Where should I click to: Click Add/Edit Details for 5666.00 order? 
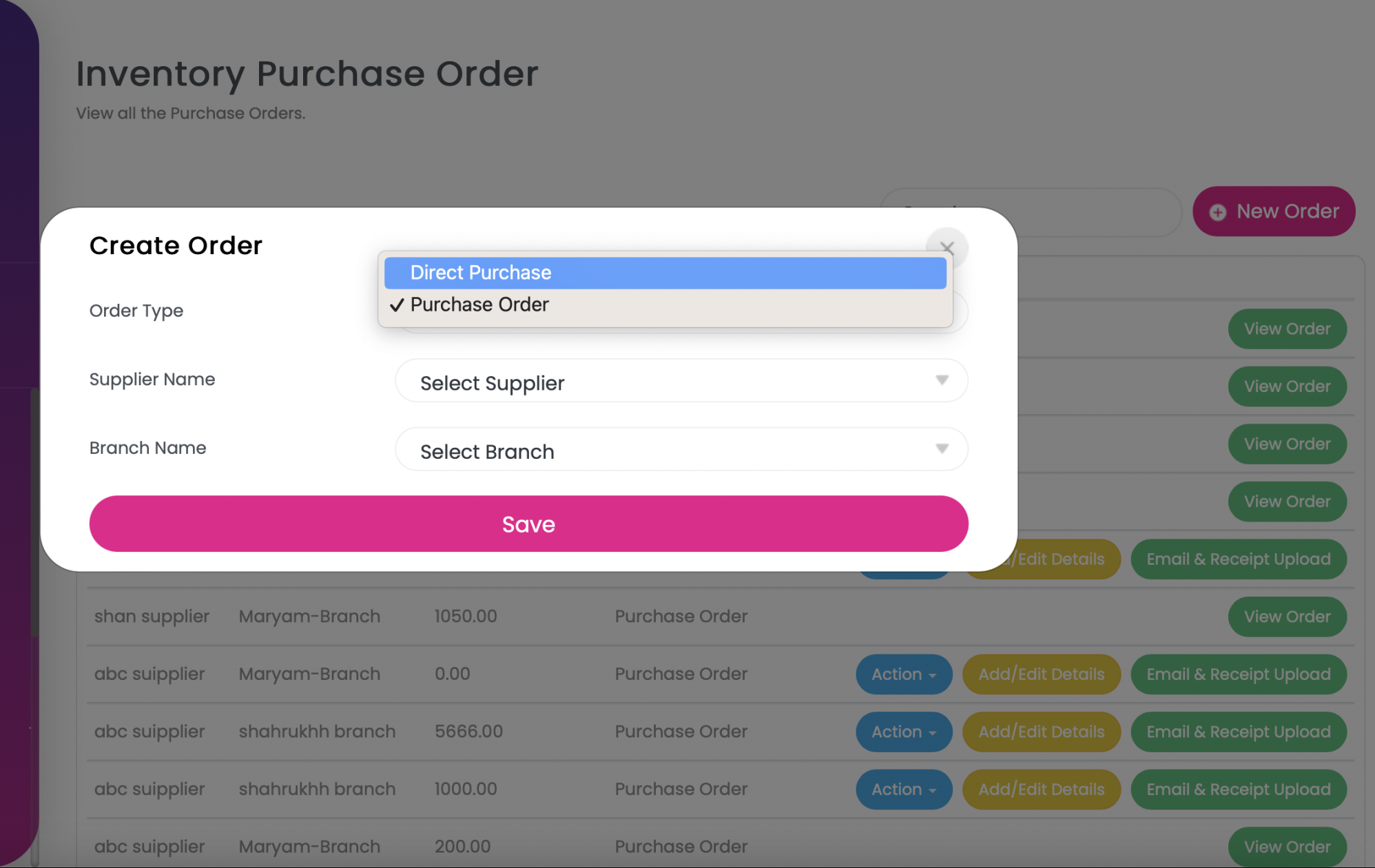click(1041, 732)
